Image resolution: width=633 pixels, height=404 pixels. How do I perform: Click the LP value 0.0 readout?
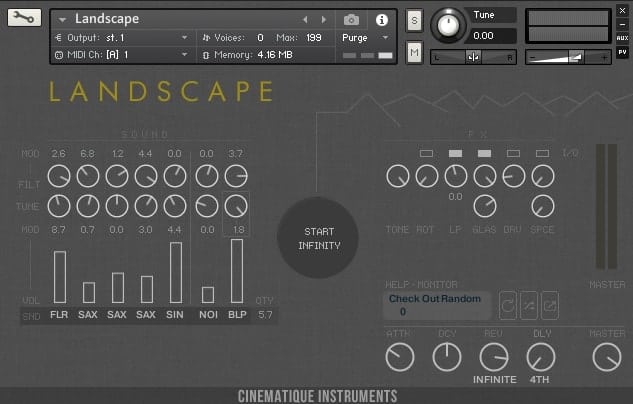(x=455, y=197)
